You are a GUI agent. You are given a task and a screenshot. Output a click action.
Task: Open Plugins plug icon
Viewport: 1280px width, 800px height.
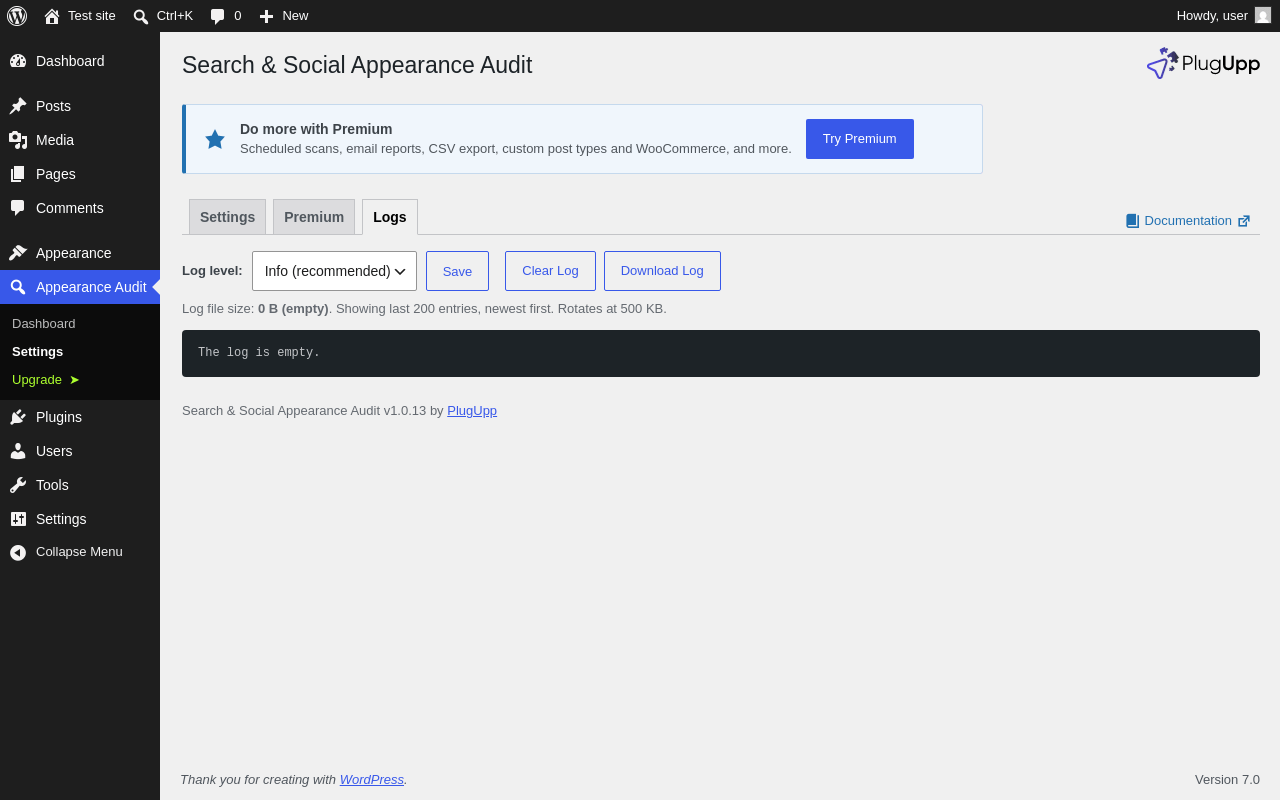coord(18,417)
